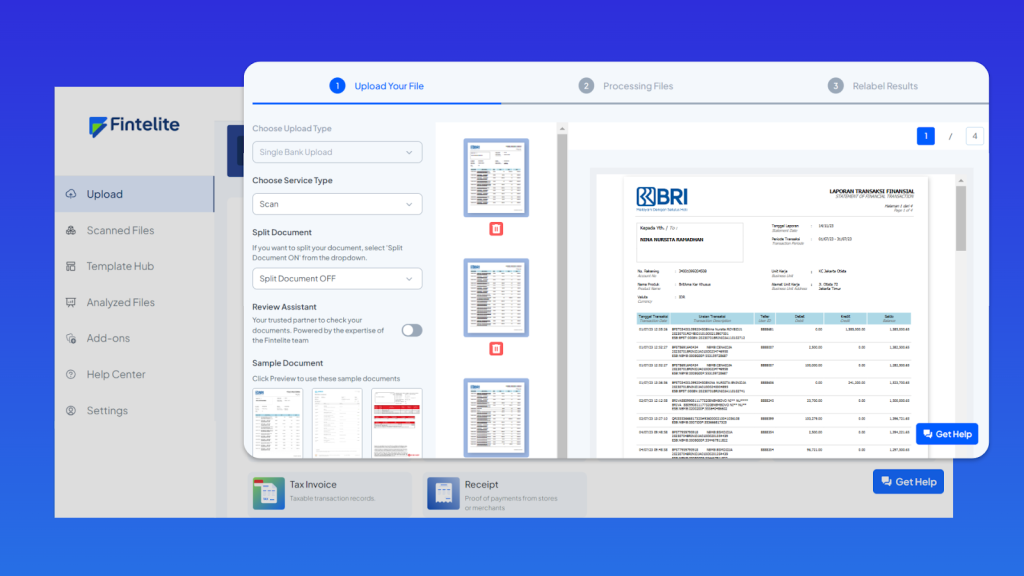Viewport: 1024px width, 576px height.
Task: Click the preview pane vertical scrollbar
Action: [961, 220]
